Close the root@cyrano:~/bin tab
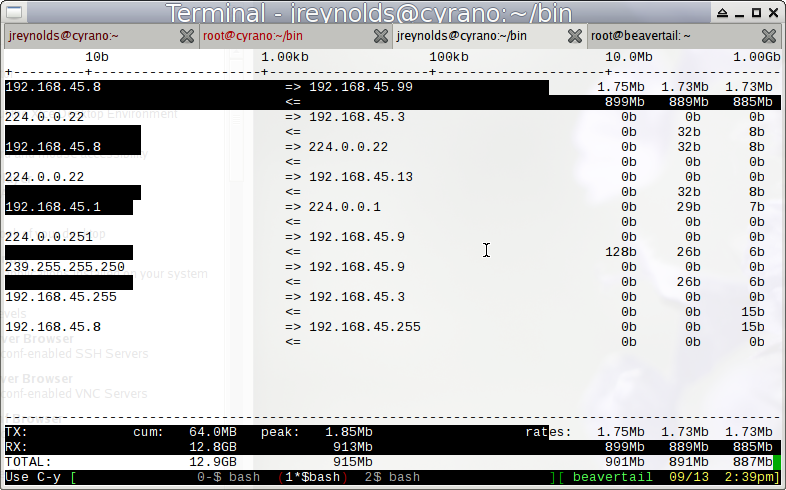786x490 pixels. 378,35
